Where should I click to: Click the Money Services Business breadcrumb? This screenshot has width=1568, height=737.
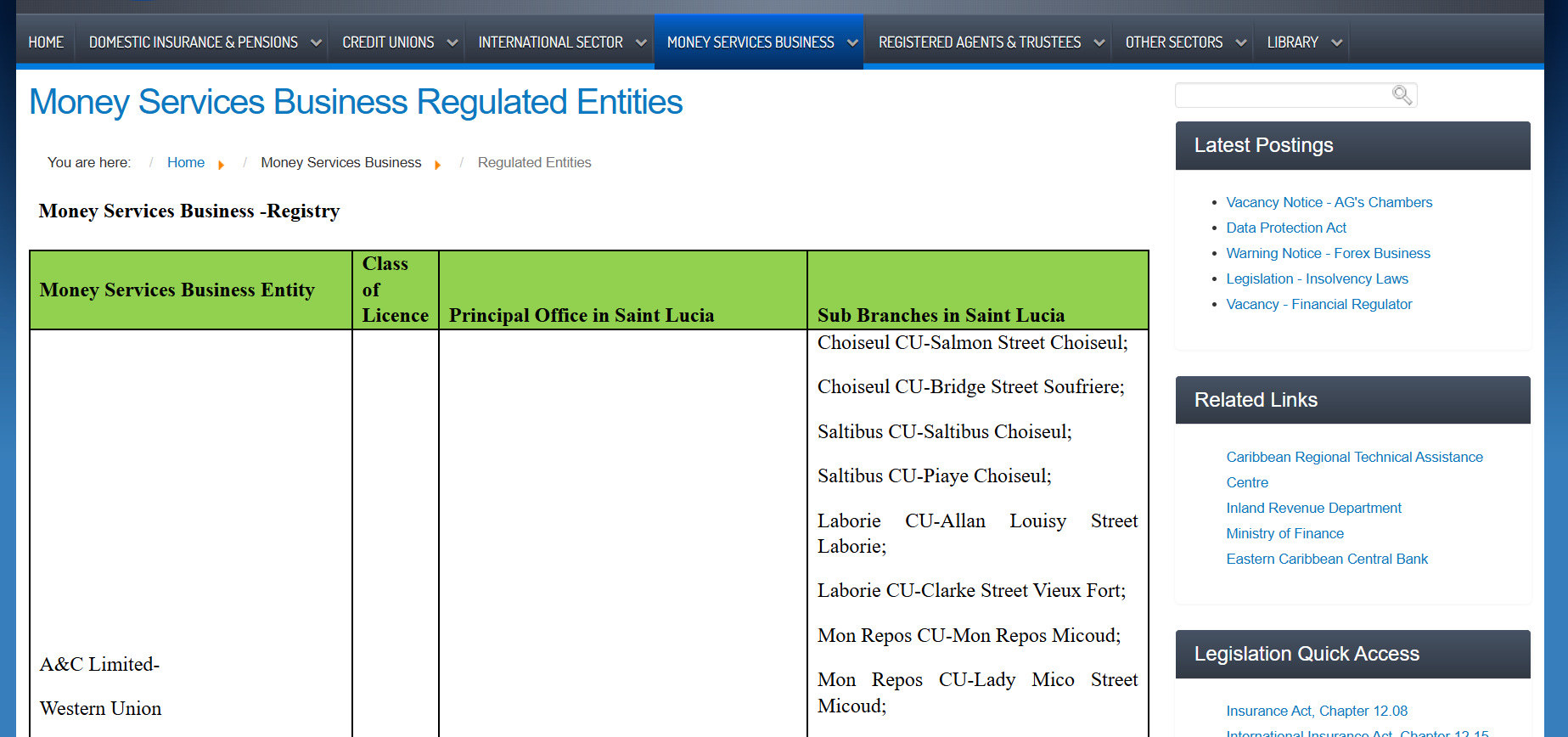[341, 162]
